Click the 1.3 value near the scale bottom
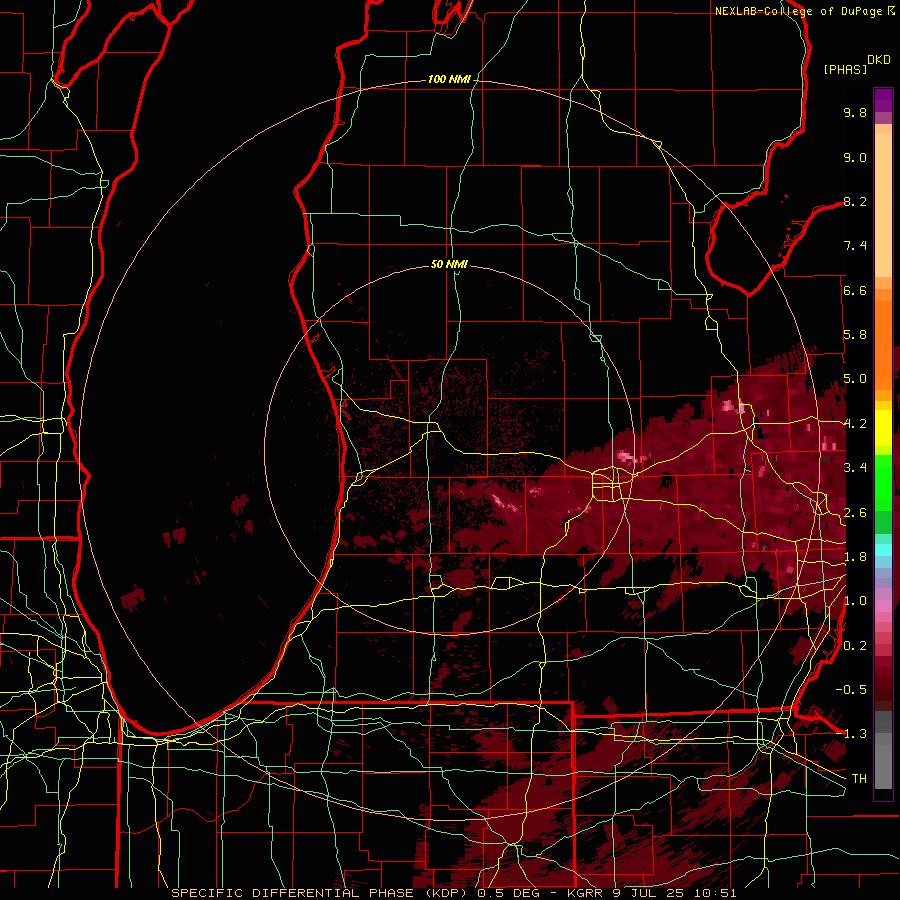 tap(855, 734)
